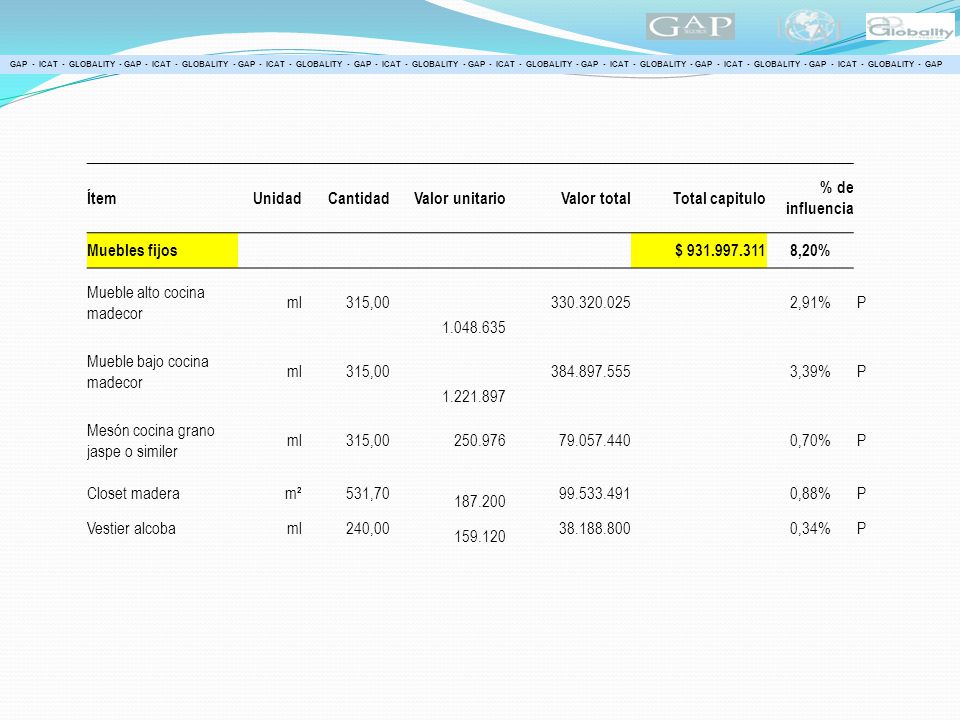
Task: Click the P beside 2,91%
Action: (861, 302)
